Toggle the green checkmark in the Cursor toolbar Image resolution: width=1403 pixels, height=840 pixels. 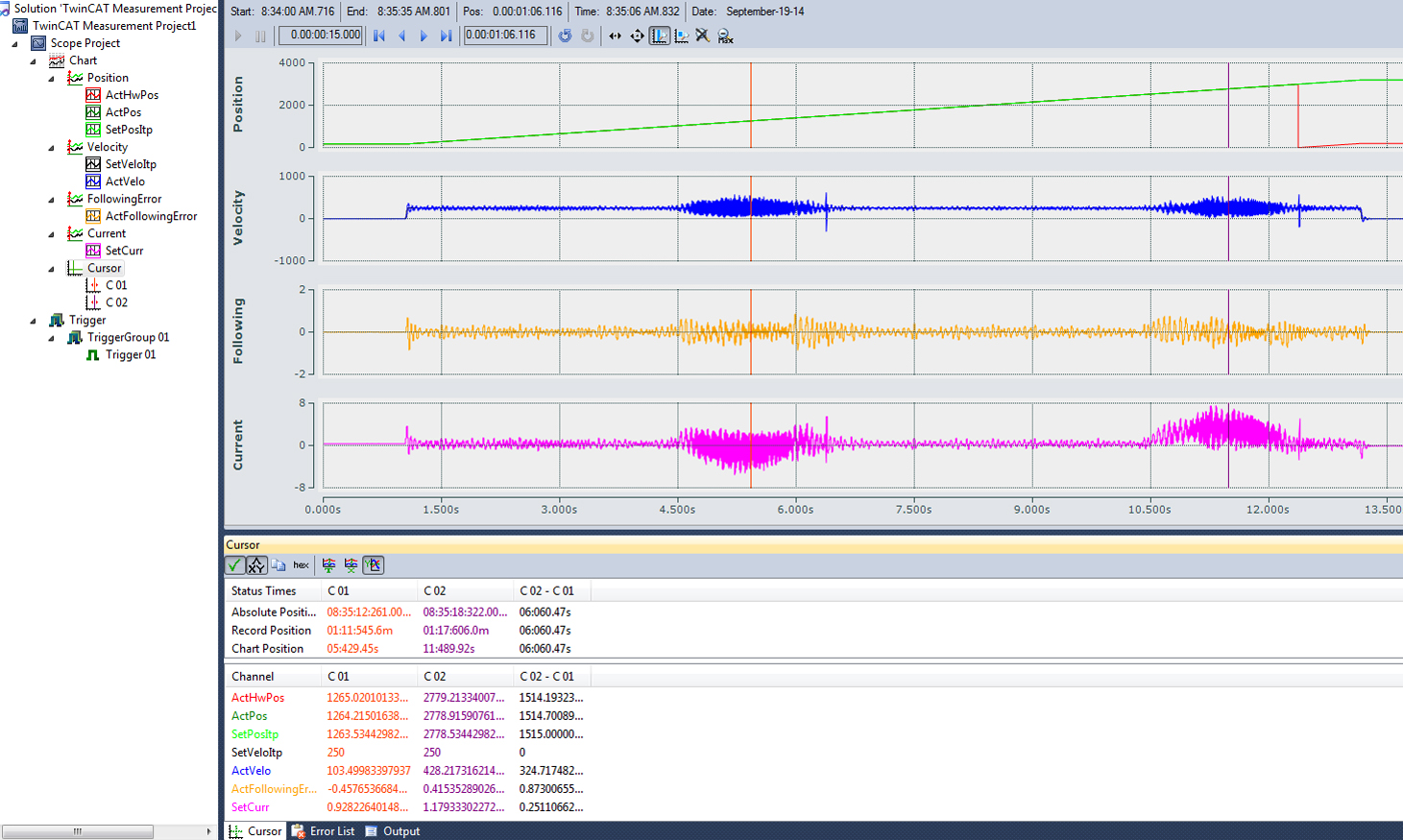[x=235, y=565]
